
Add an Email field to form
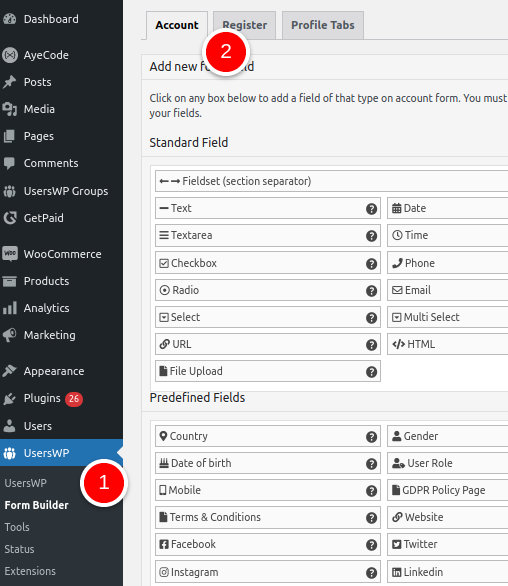447,290
